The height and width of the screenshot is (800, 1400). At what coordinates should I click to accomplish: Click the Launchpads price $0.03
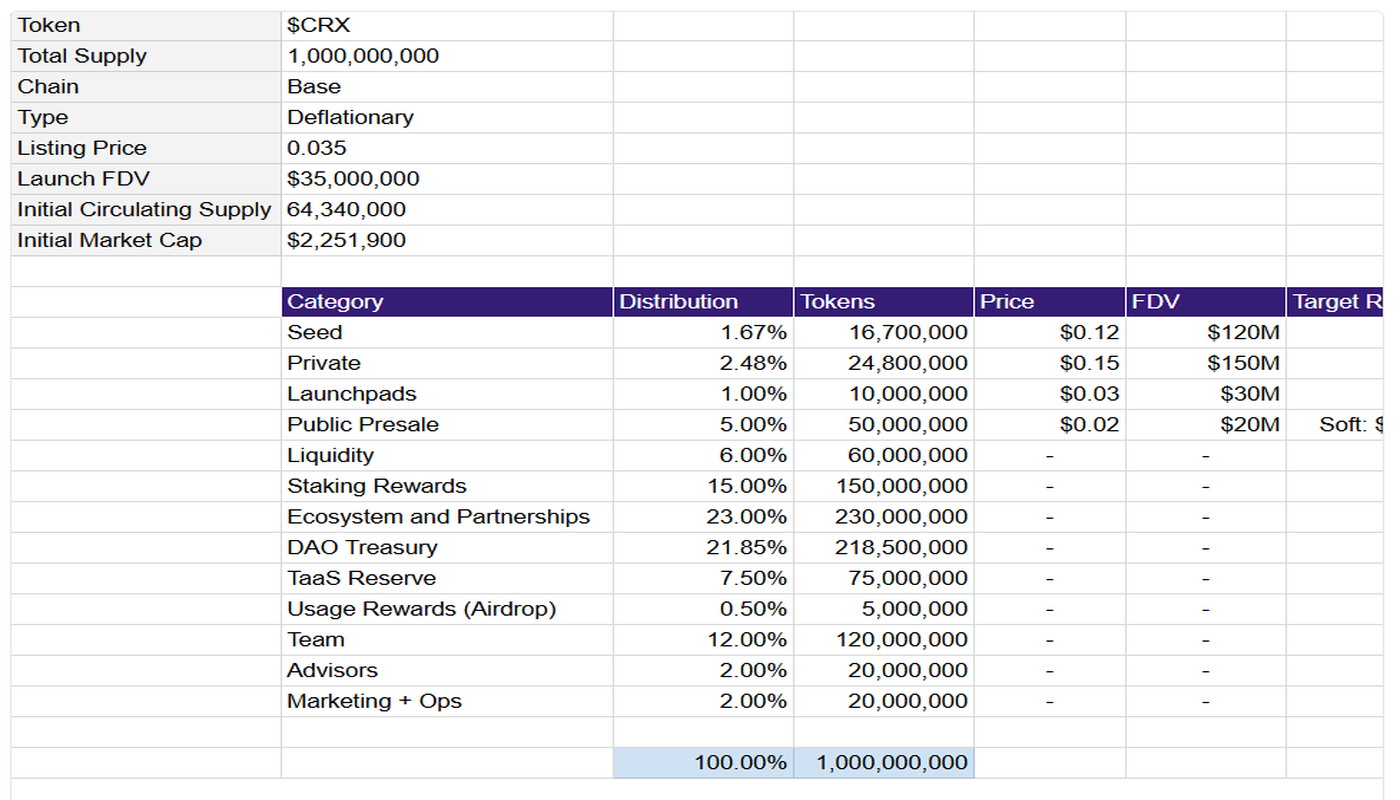pyautogui.click(x=1050, y=394)
